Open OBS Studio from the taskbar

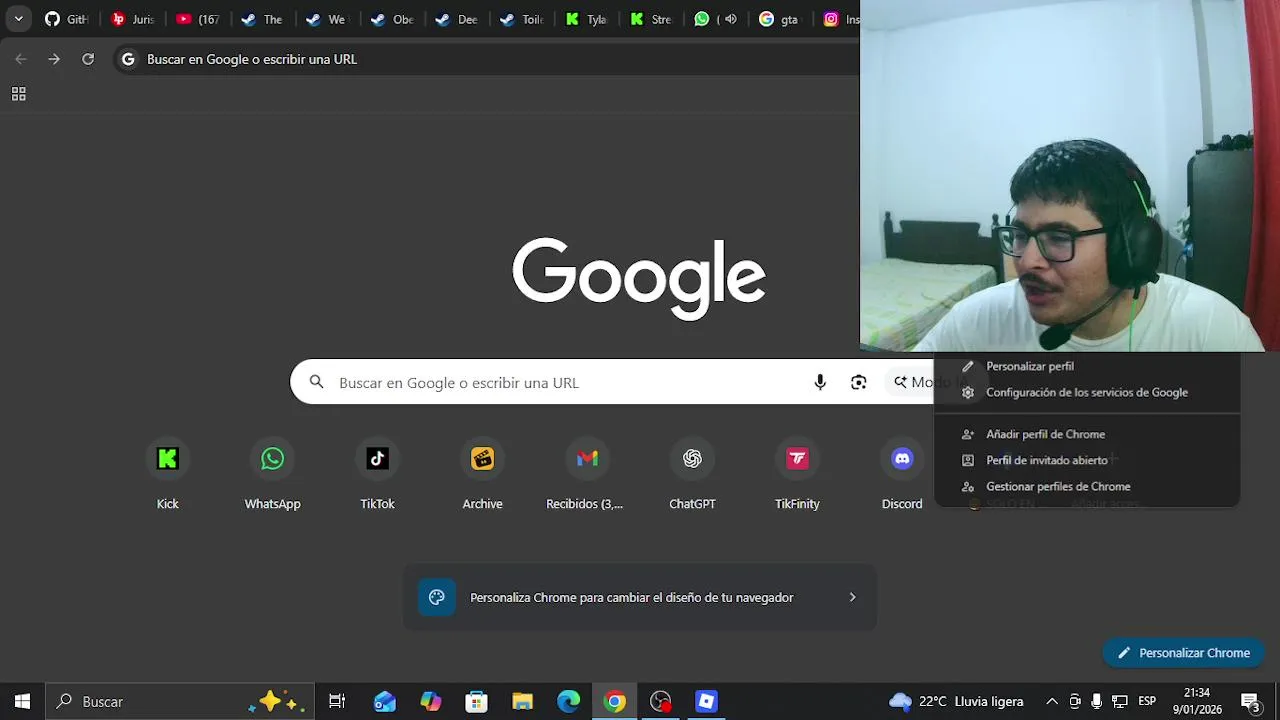(x=661, y=701)
